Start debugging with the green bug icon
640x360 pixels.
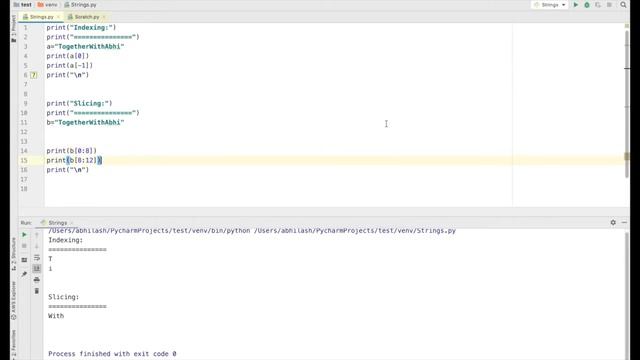tap(587, 5)
